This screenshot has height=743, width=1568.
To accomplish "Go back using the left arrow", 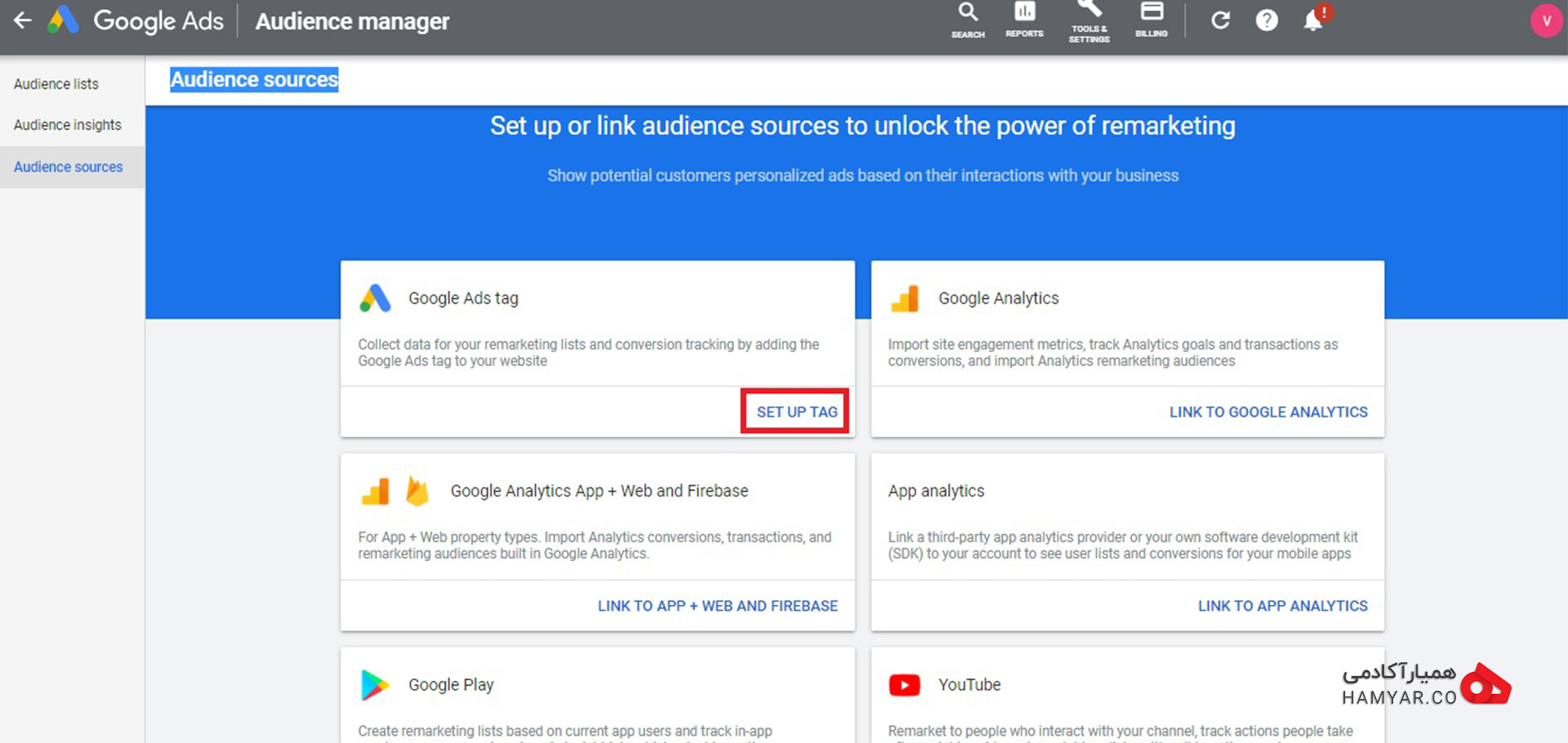I will [23, 20].
